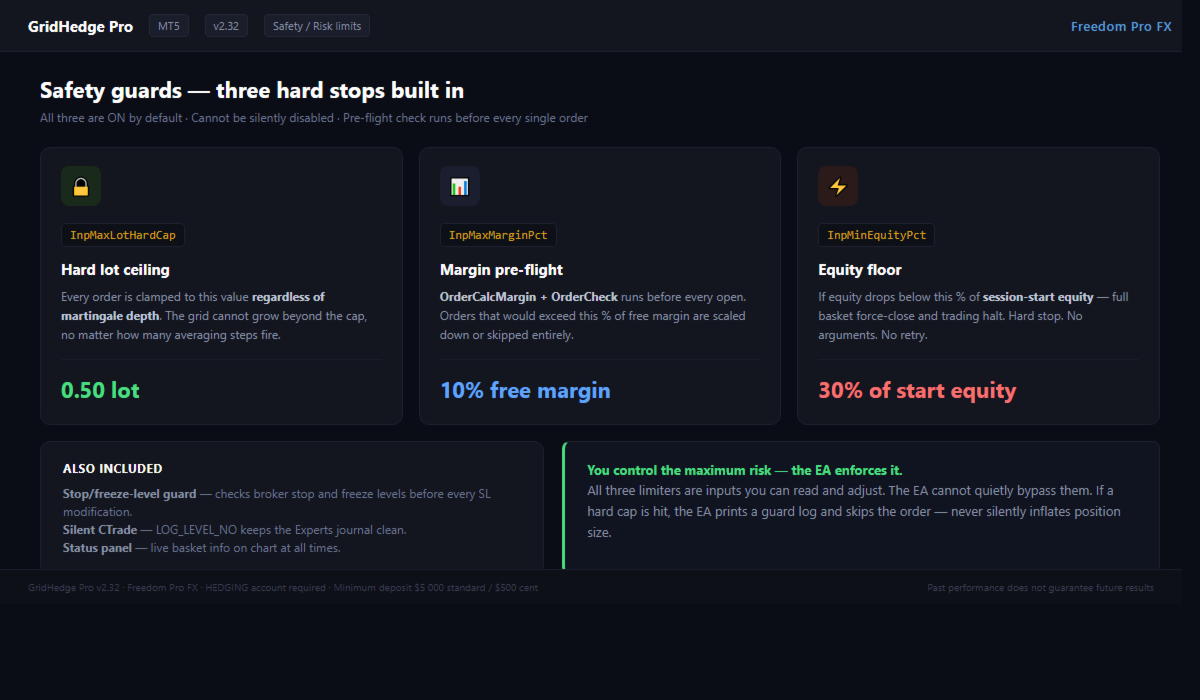The image size is (1200, 700).
Task: Click the Margin pre-flight heading
Action: pos(501,270)
